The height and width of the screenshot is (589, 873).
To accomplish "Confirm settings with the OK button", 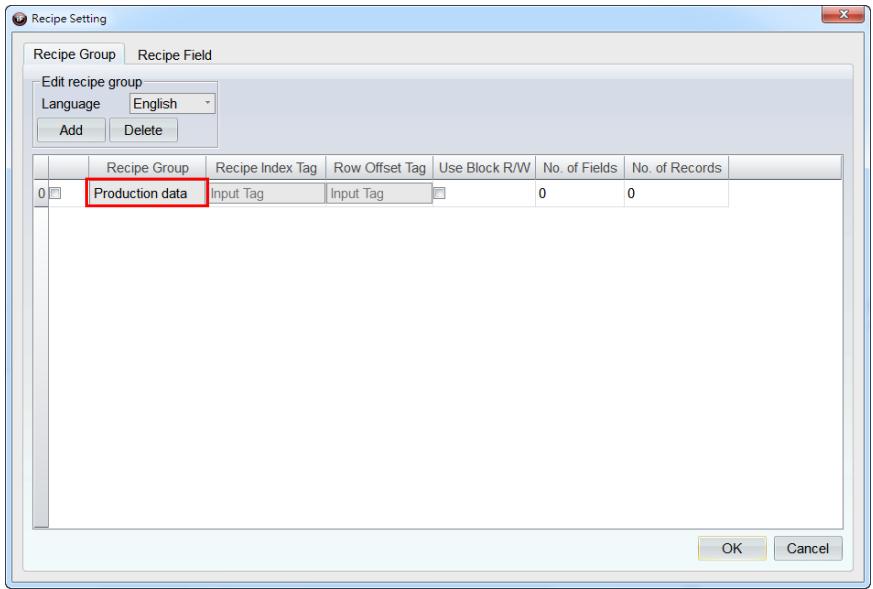I will pos(732,548).
